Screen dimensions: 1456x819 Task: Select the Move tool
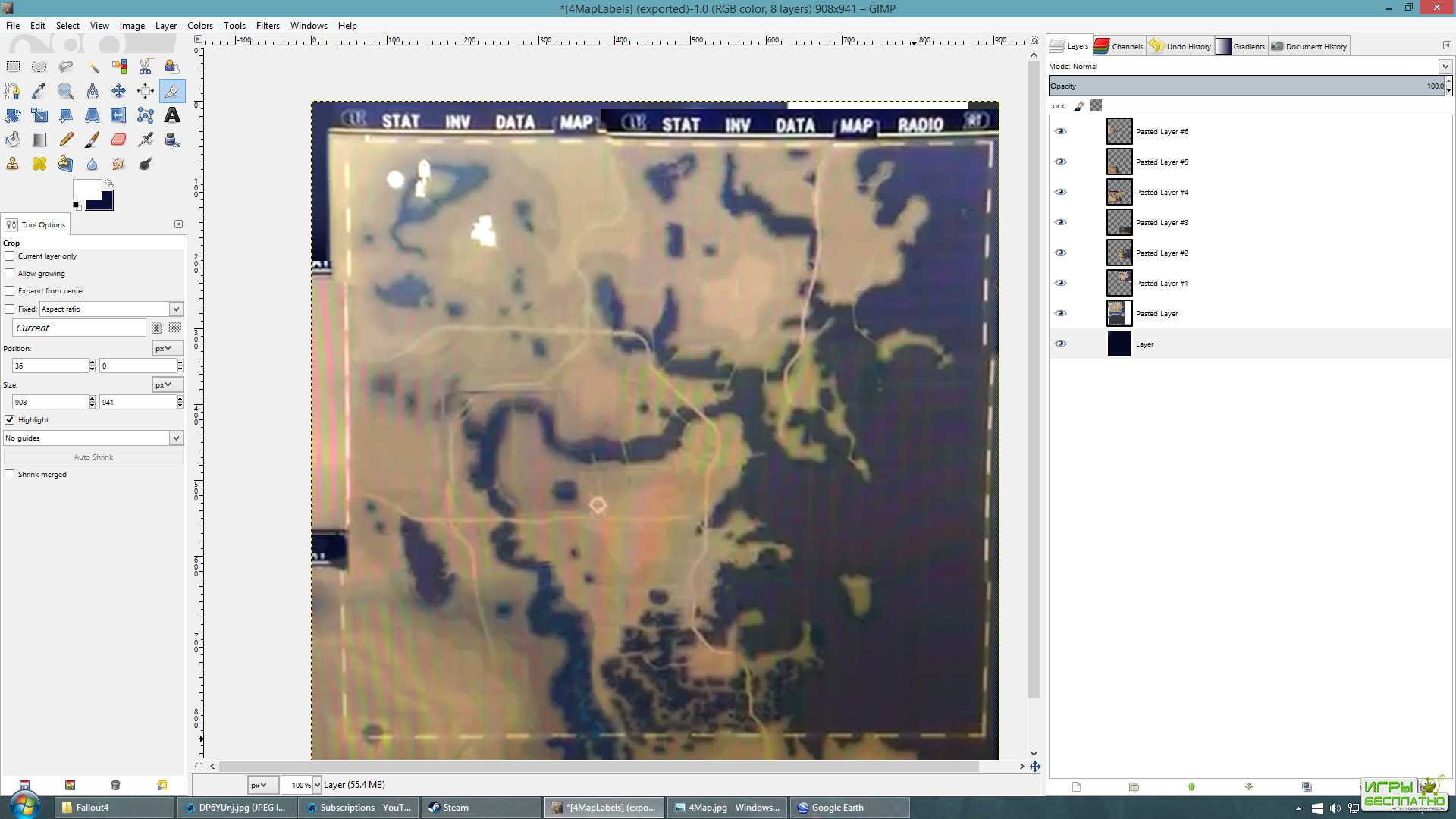pos(119,91)
